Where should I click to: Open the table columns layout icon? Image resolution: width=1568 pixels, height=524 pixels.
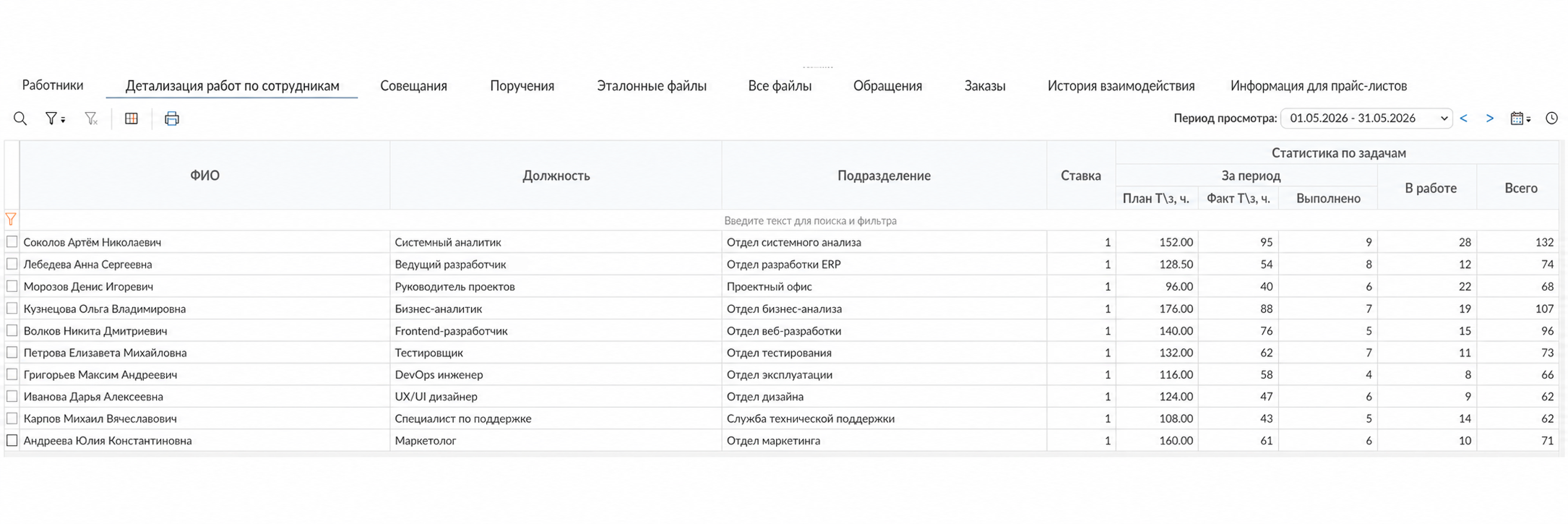pos(132,119)
